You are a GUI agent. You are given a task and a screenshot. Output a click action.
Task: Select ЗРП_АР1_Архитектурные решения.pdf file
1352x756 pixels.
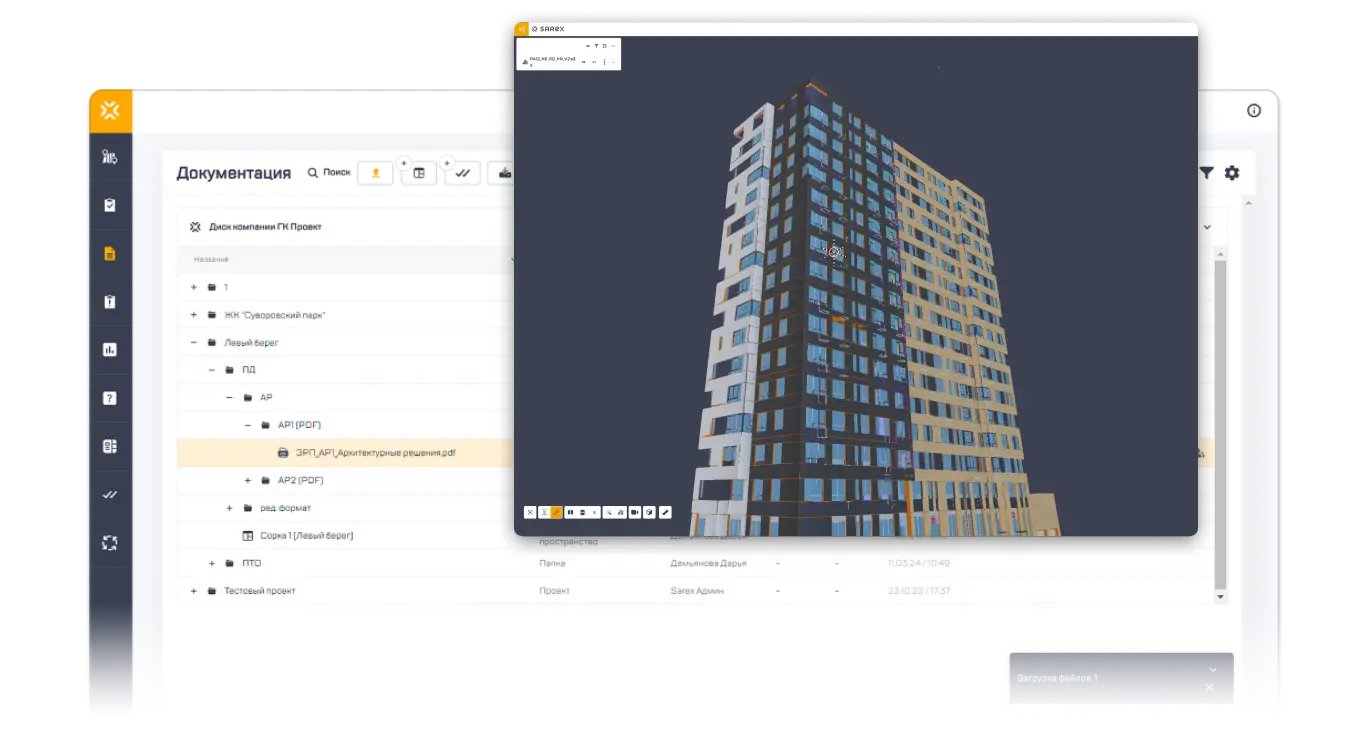pyautogui.click(x=375, y=453)
